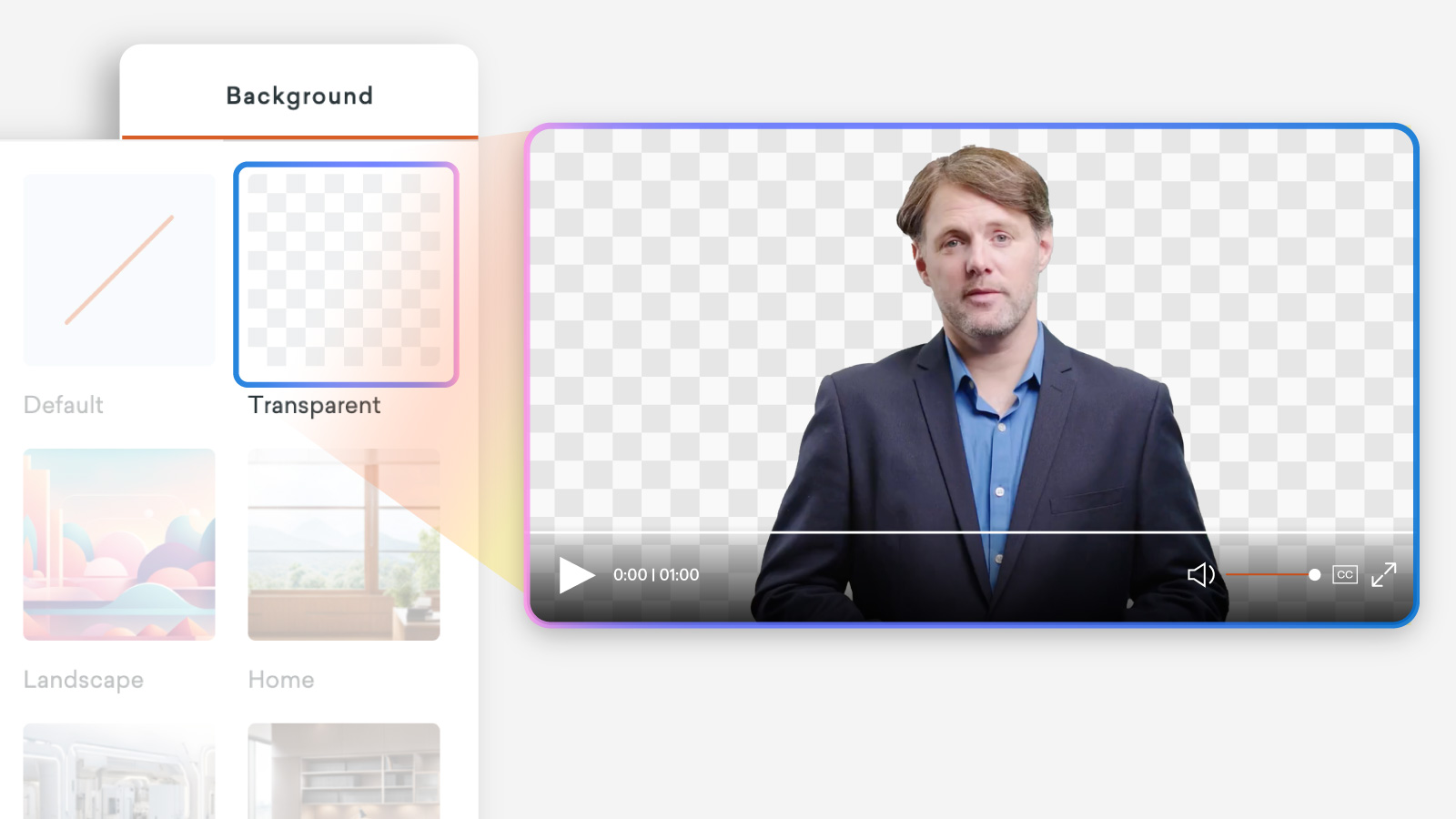
Task: Toggle closed captions with the CC icon
Action: click(x=1344, y=575)
